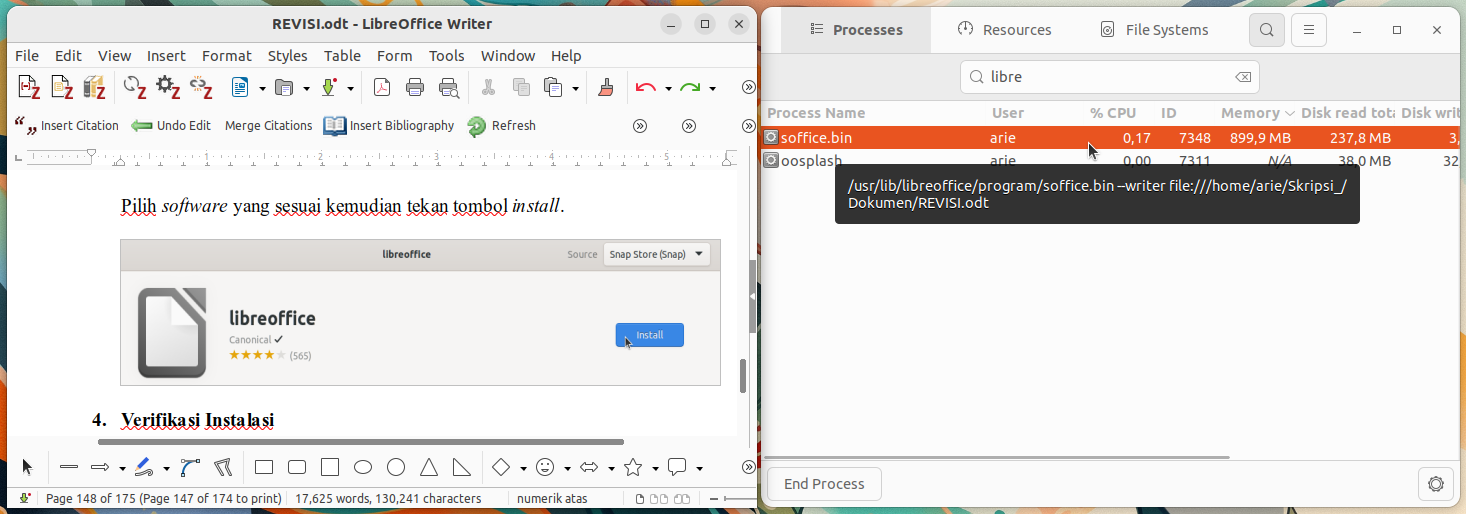Click Undo Edit button
1466x514 pixels.
pos(171,126)
